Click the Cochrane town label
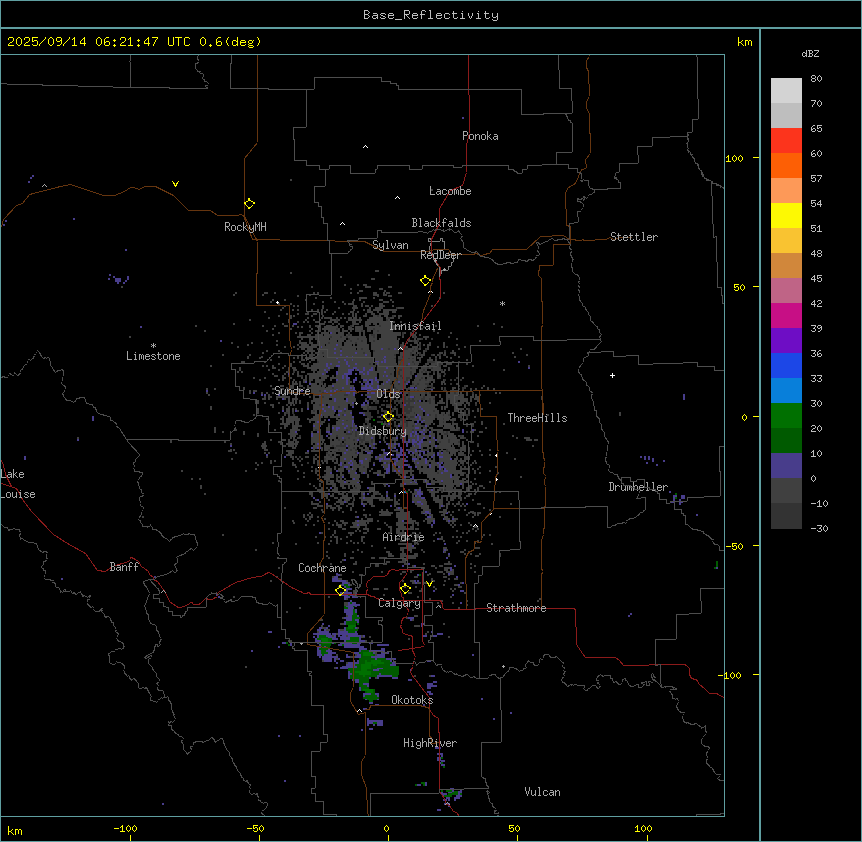The width and height of the screenshot is (862, 842). click(322, 568)
